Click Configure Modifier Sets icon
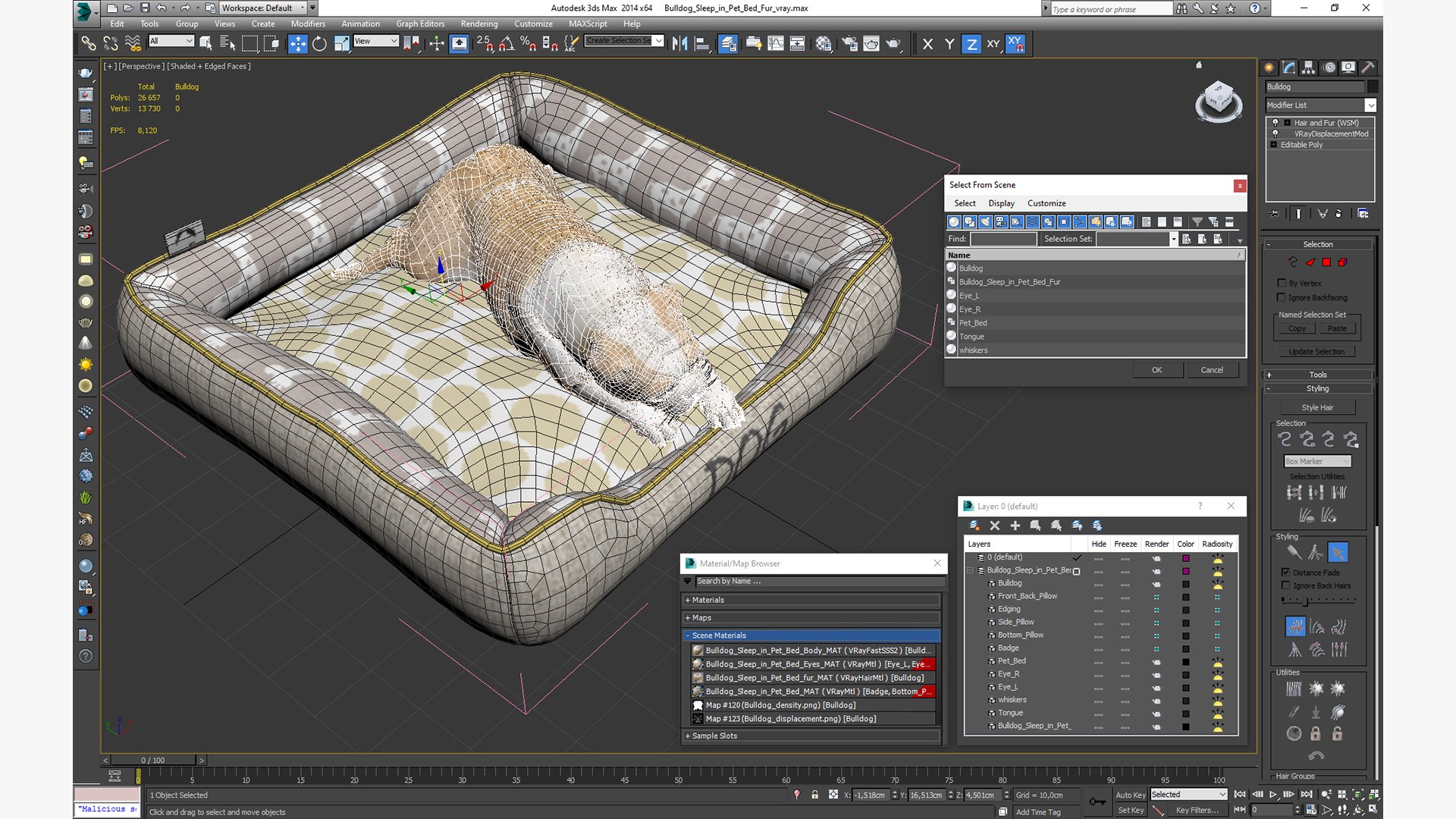Viewport: 1456px width, 819px height. (x=1363, y=214)
